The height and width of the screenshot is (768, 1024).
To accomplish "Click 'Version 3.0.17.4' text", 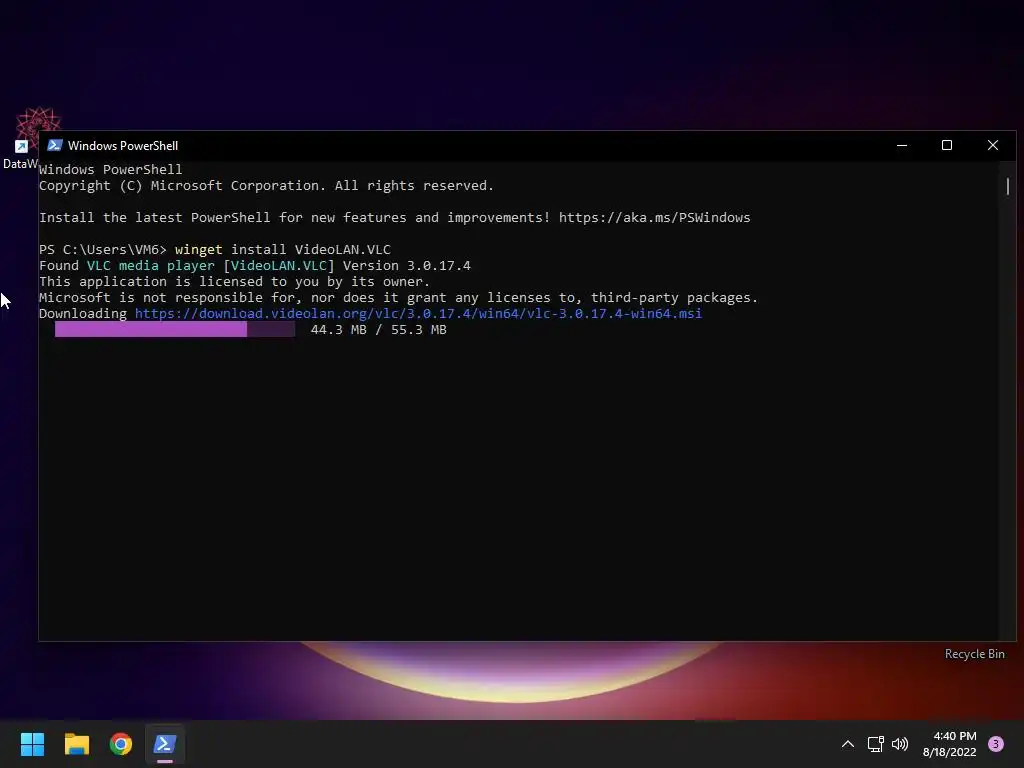I will [x=407, y=266].
